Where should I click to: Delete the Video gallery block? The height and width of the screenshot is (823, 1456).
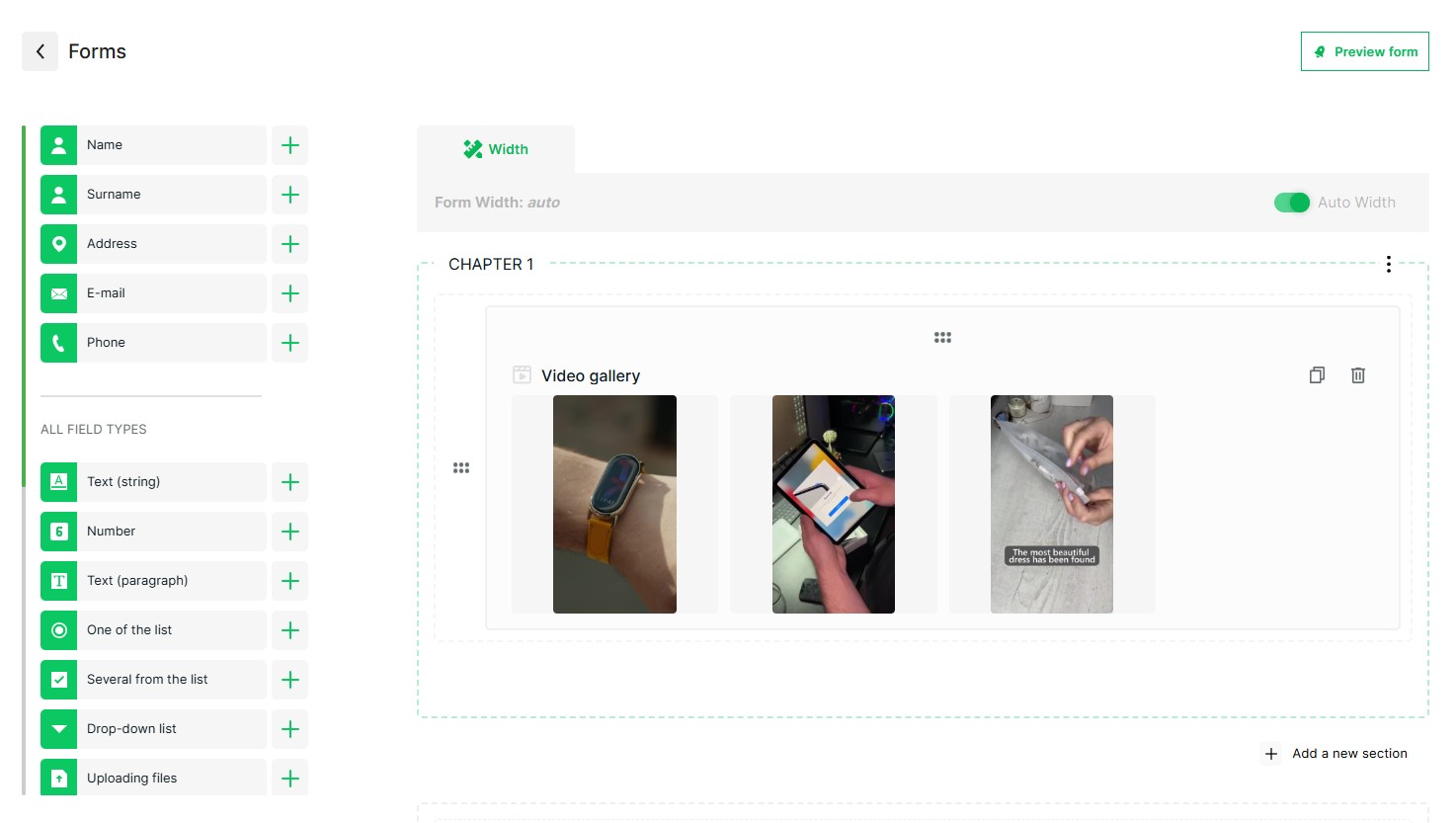coord(1358,375)
